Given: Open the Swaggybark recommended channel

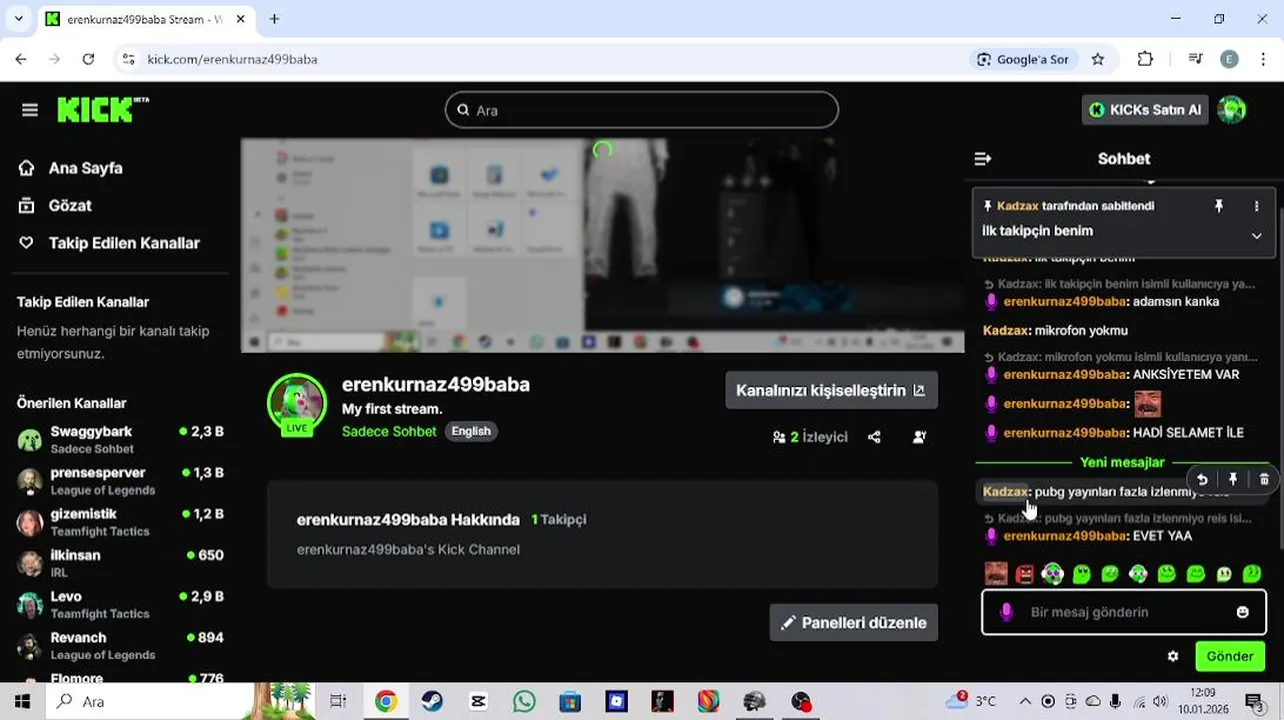Looking at the screenshot, I should tap(120, 439).
